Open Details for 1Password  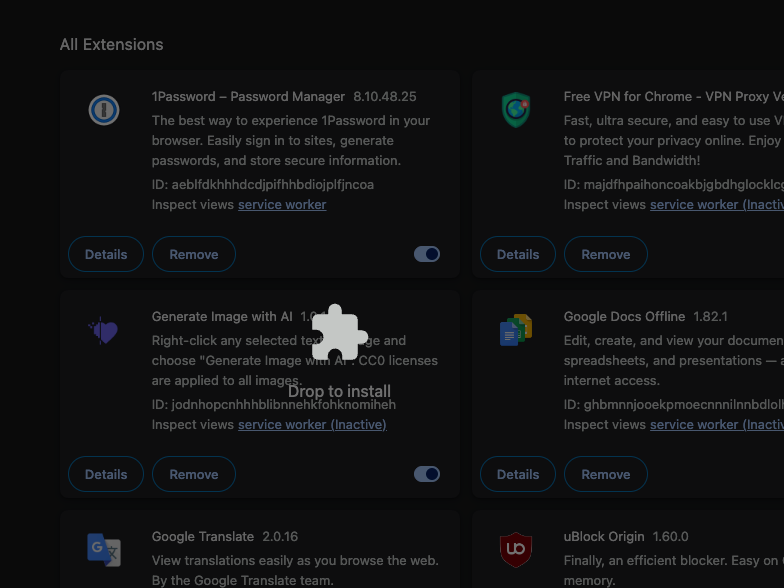click(x=106, y=254)
